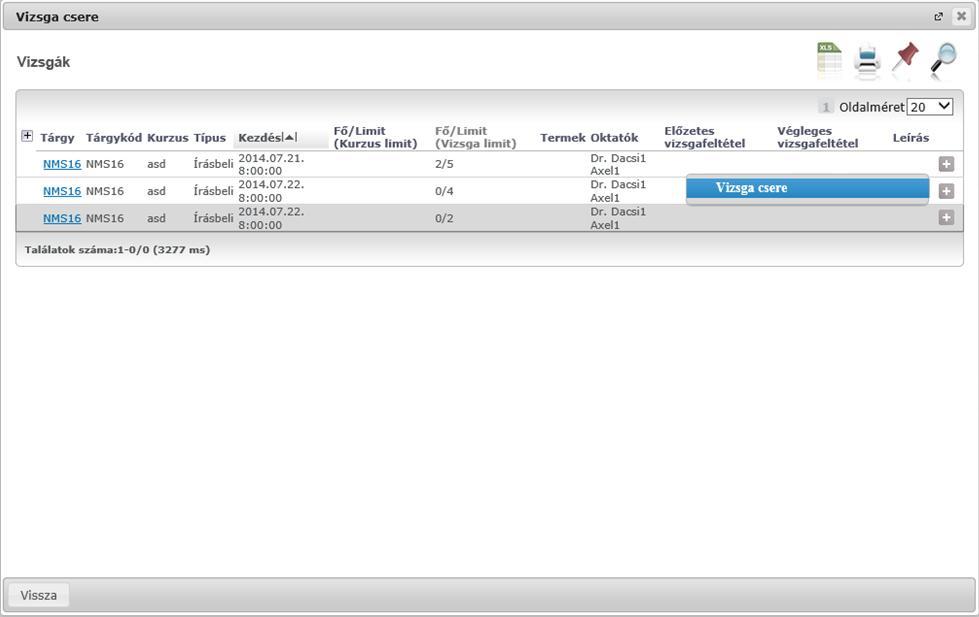Pin the Vizsgák table with pushpin icon

[x=905, y=59]
